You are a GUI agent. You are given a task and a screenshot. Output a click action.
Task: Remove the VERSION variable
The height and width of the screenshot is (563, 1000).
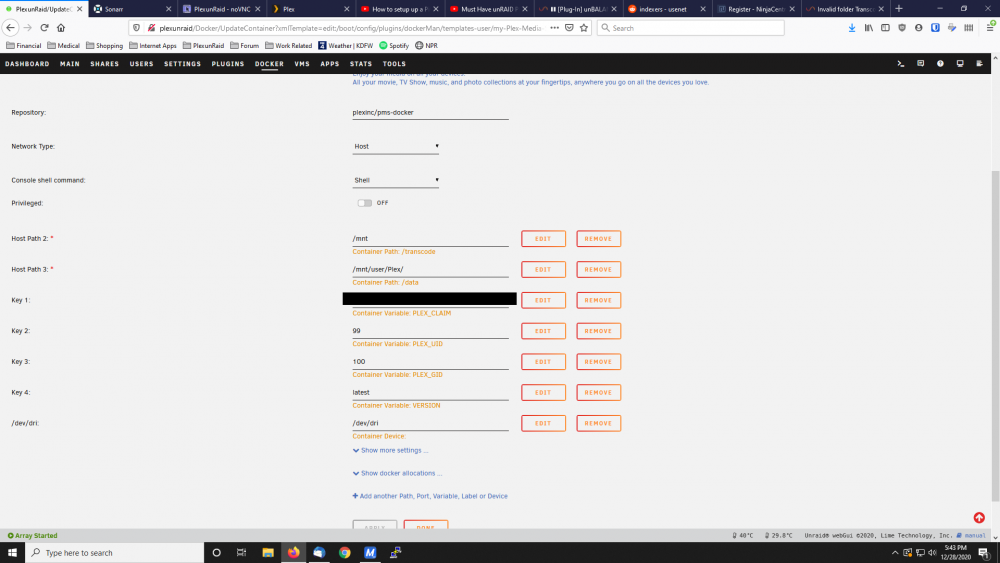598,392
